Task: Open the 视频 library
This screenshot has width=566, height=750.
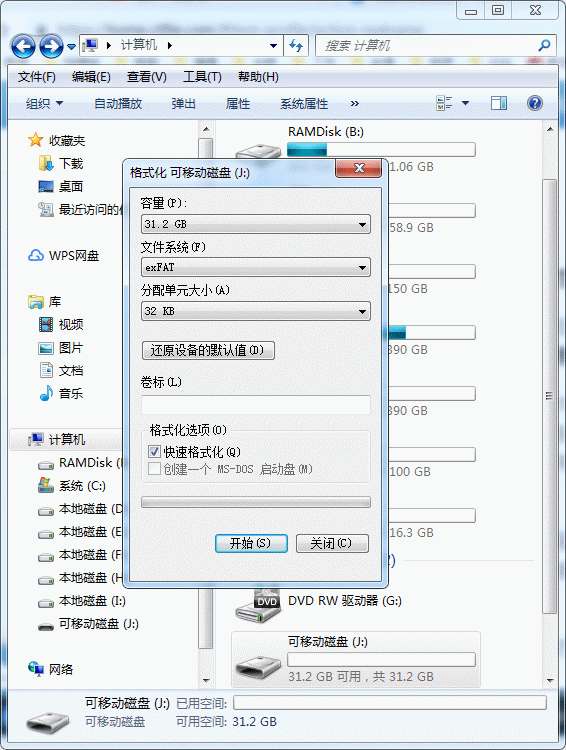Action: [x=61, y=324]
